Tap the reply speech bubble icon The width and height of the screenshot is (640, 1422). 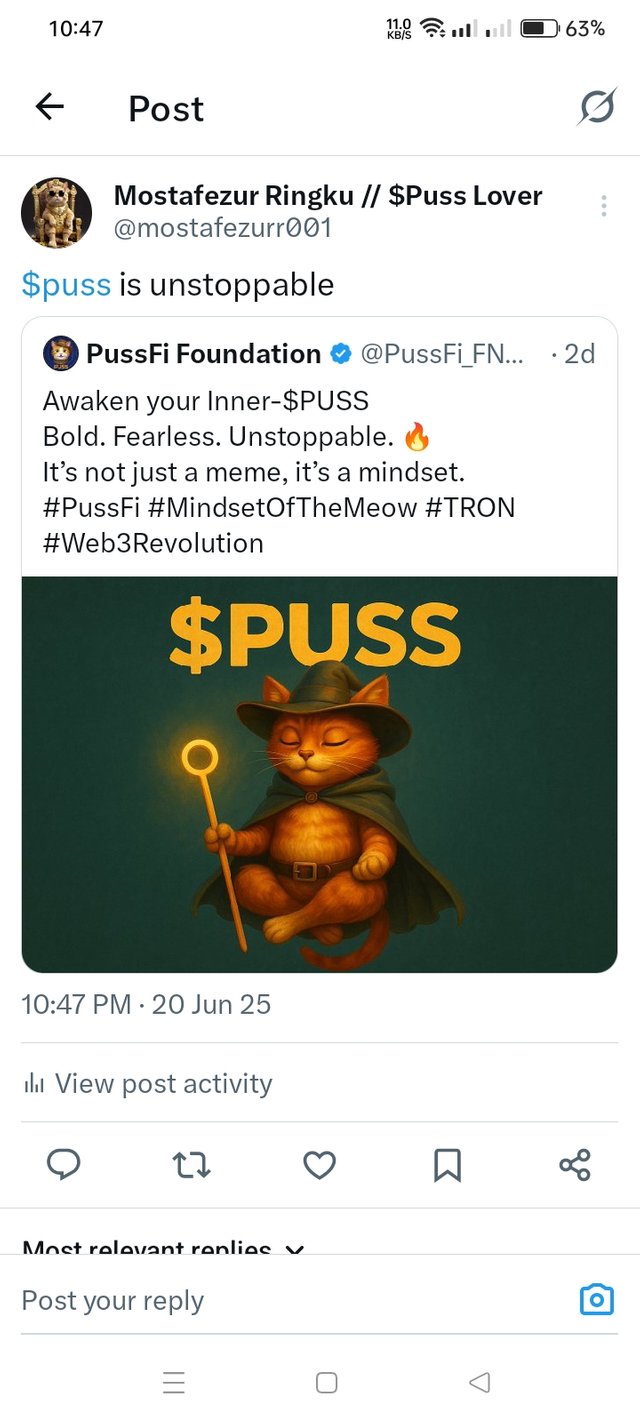[64, 1165]
